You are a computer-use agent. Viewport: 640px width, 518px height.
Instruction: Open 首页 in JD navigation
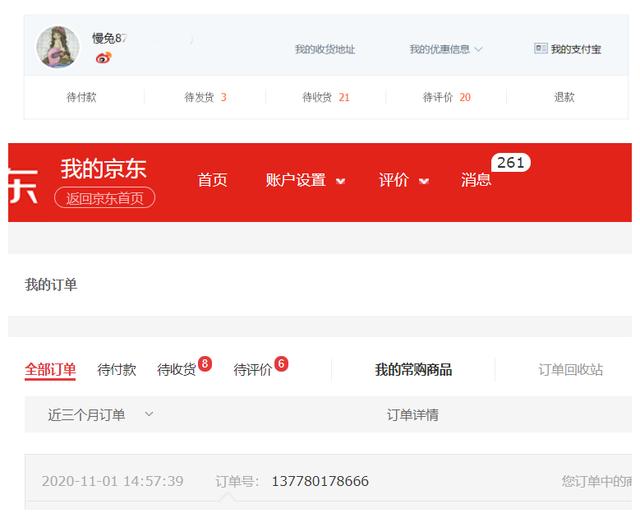[x=212, y=180]
